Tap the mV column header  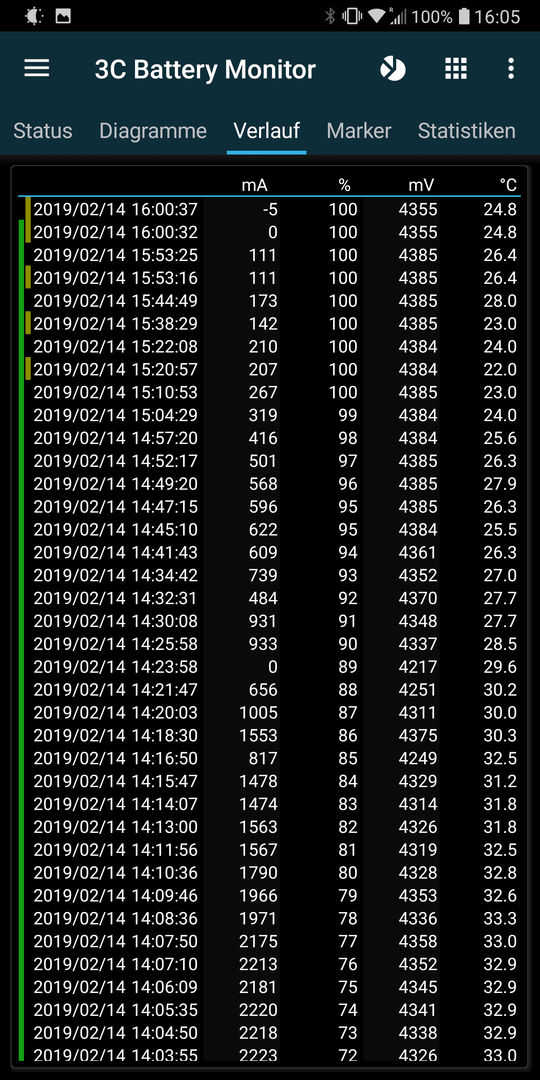pos(421,185)
